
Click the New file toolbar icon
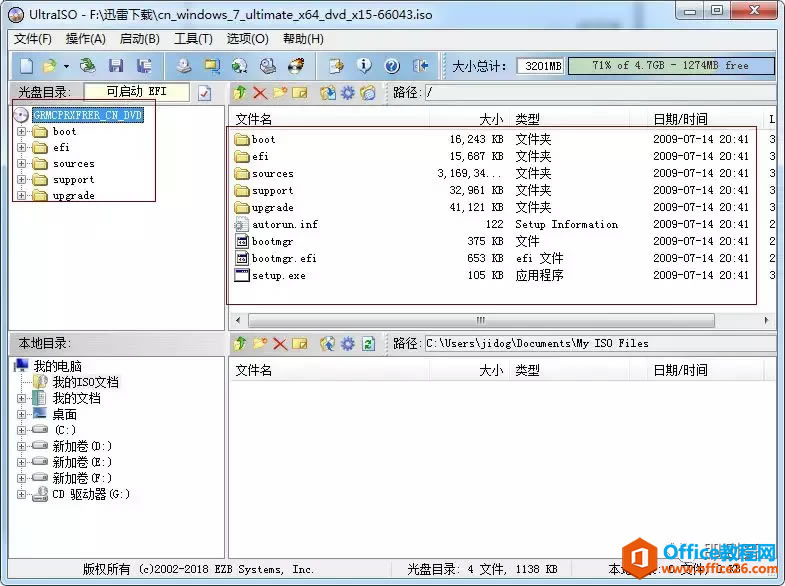(27, 66)
